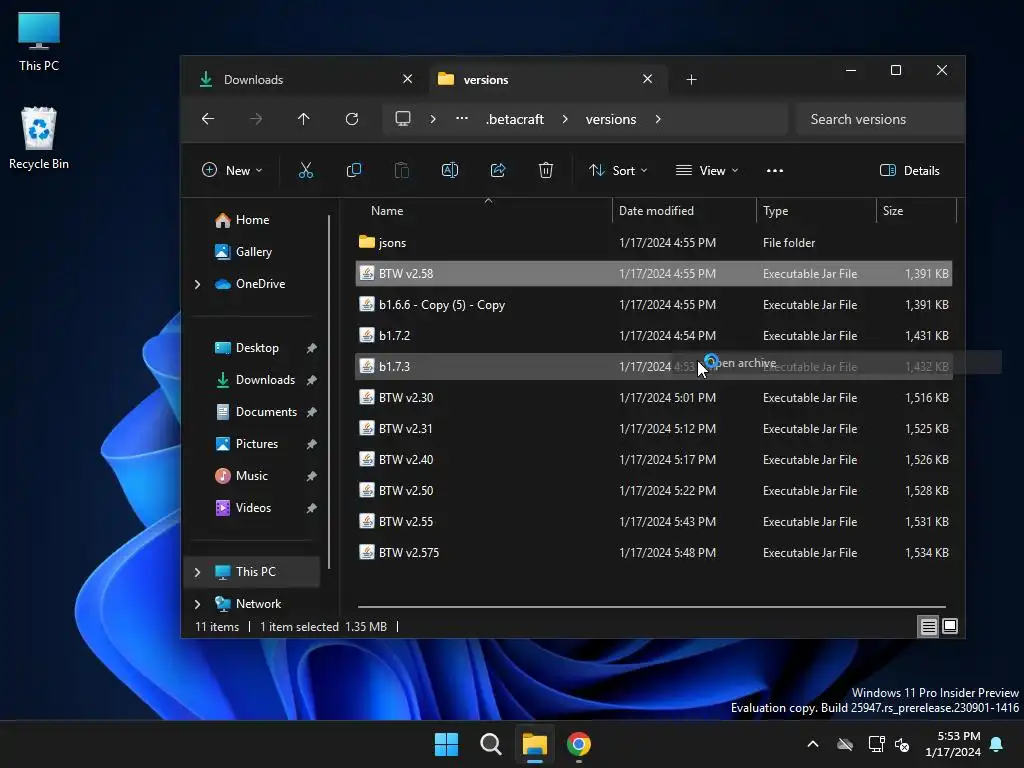This screenshot has width=1024, height=768.
Task: Sort by Type column header
Action: (x=816, y=211)
